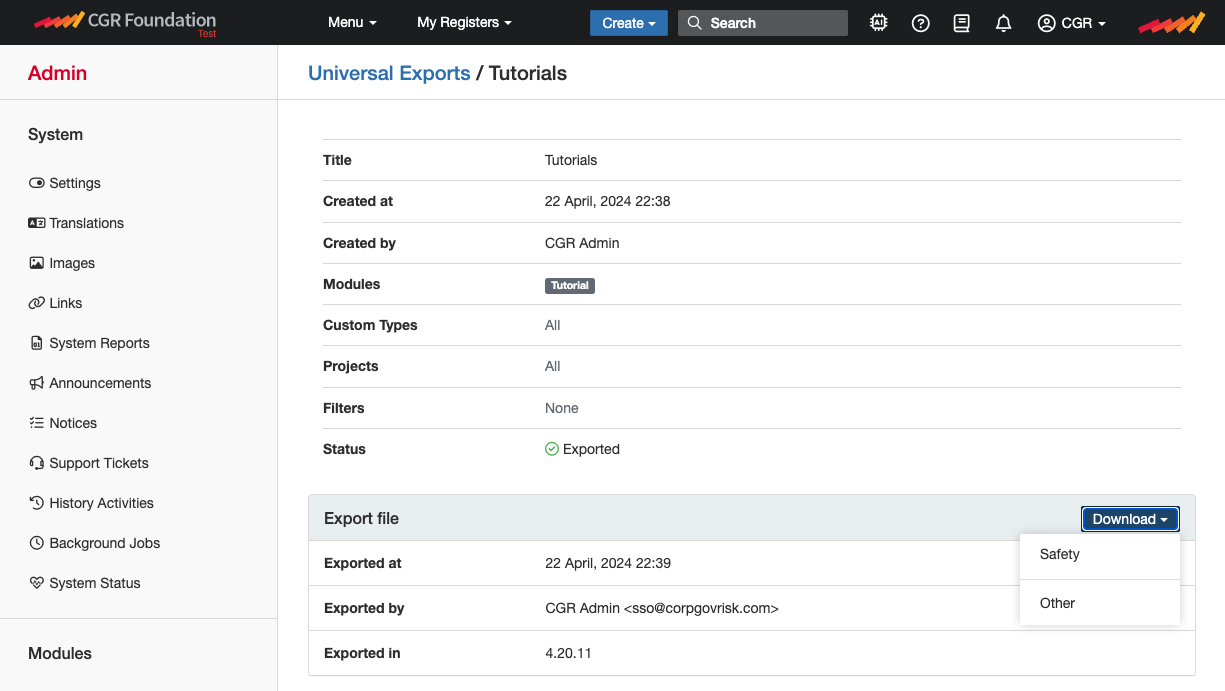Click the Announcements megaphone icon
The height and width of the screenshot is (691, 1225).
37,383
